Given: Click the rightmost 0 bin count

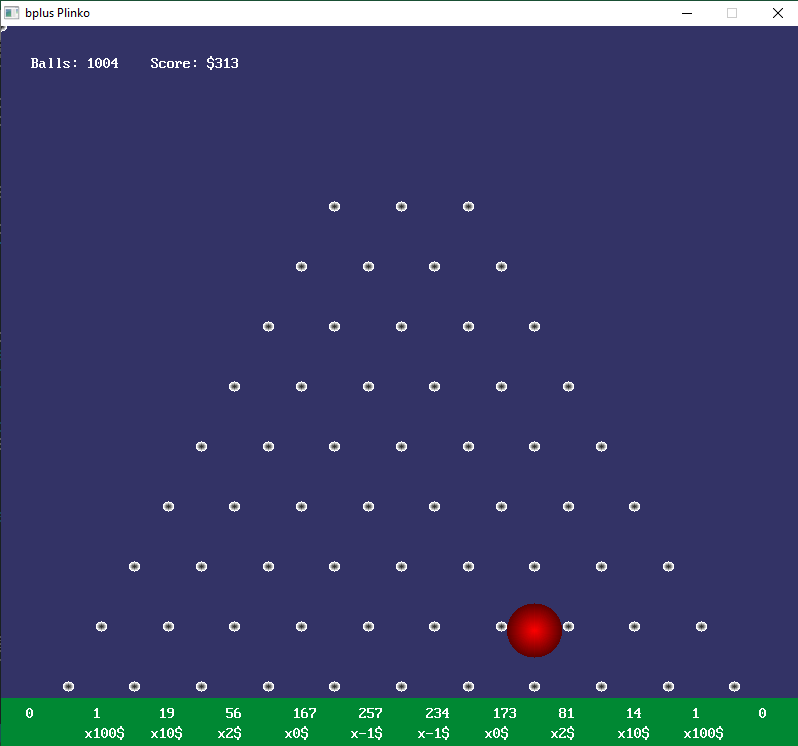Looking at the screenshot, I should [x=762, y=713].
